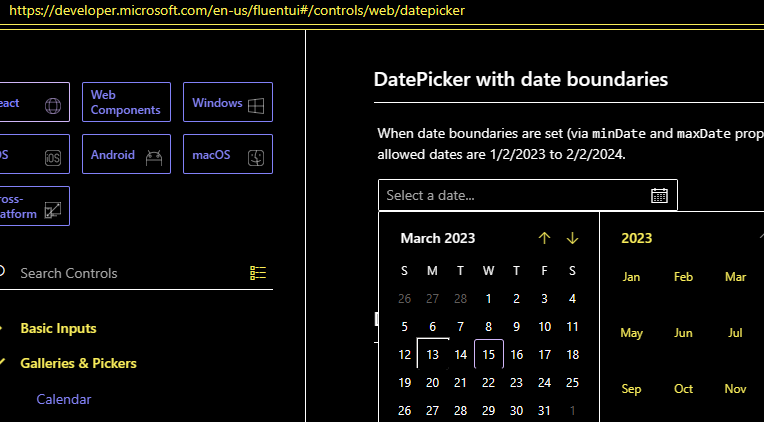Click the DatePicker with date boundaries heading
The width and height of the screenshot is (764, 422).
pos(520,79)
